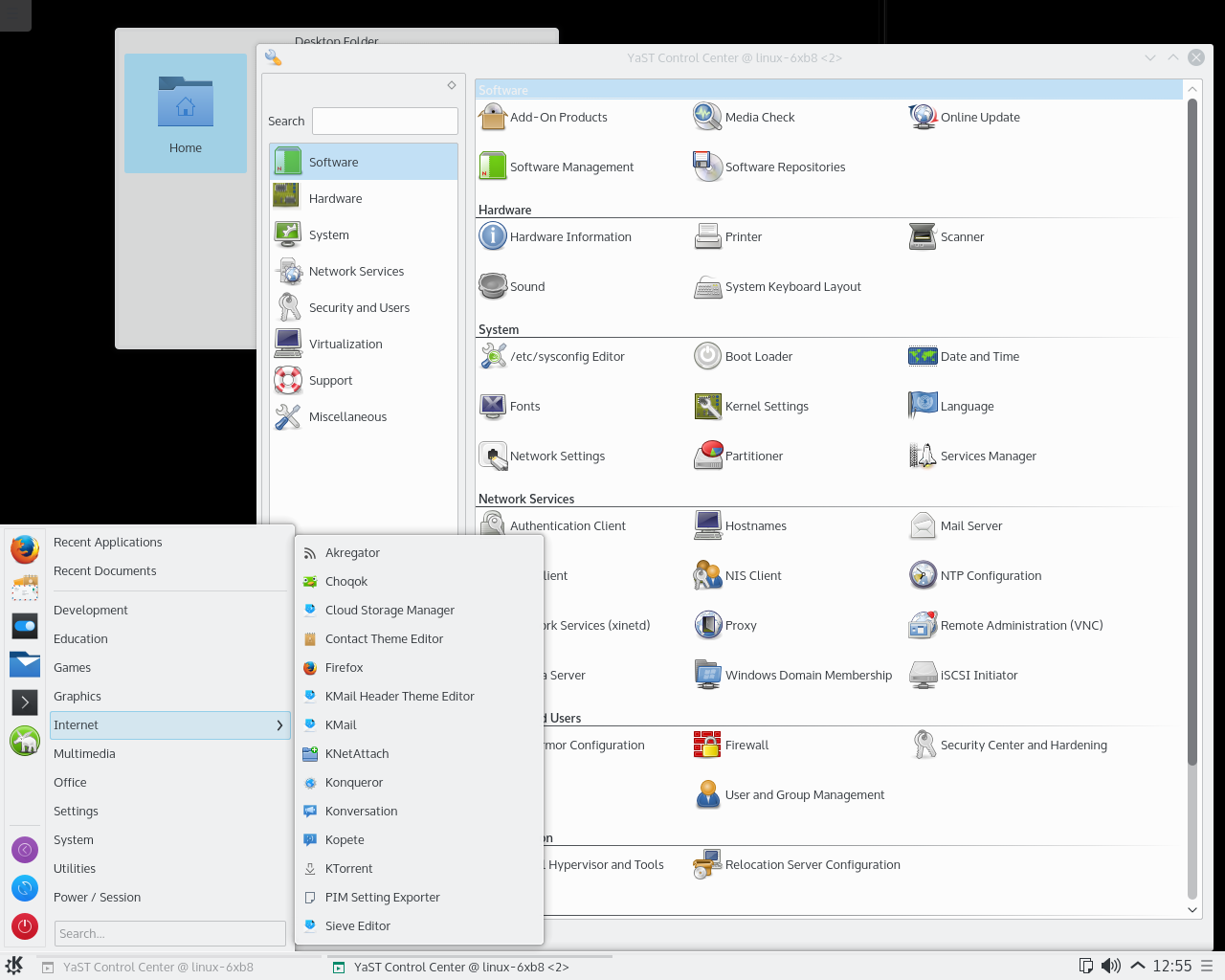Select Miscellaneous category in sidebar
Image resolution: width=1225 pixels, height=980 pixels.
click(x=364, y=416)
